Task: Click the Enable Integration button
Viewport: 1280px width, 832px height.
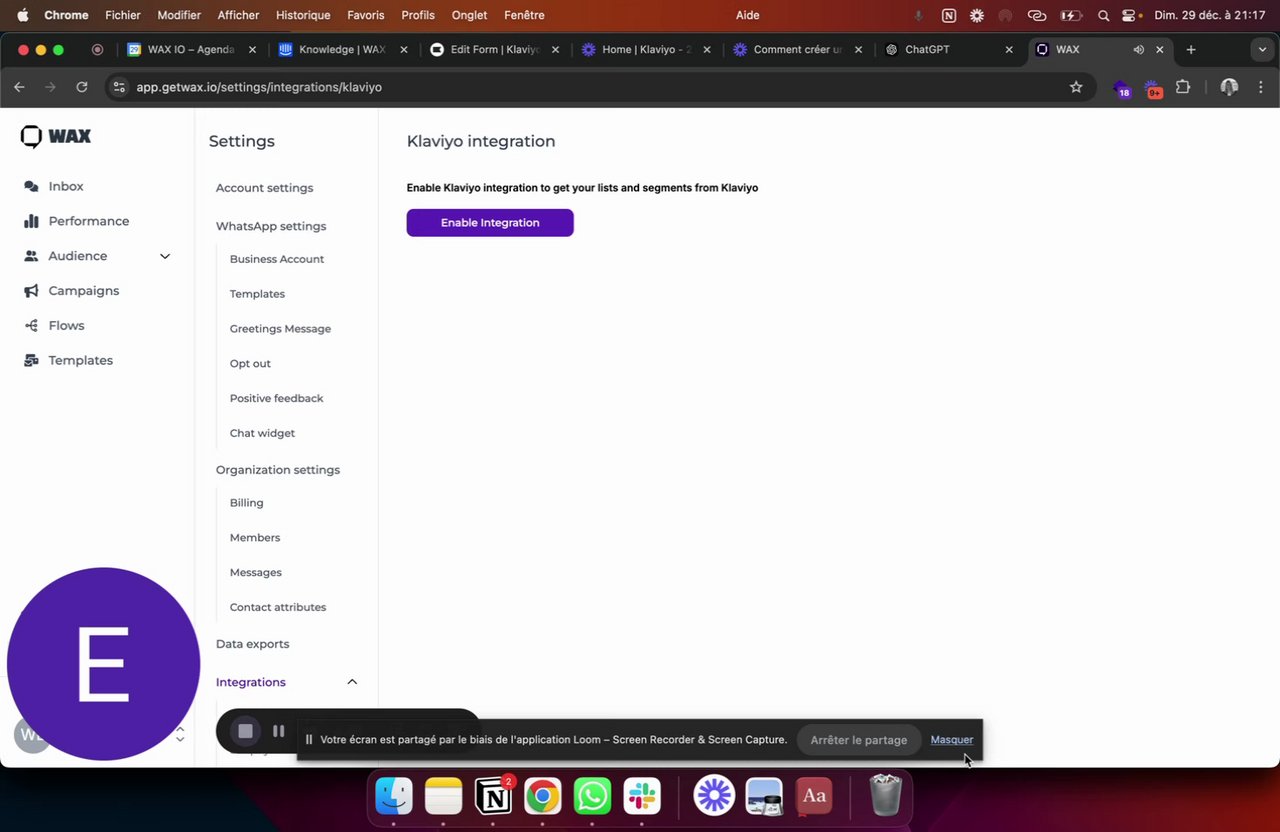Action: click(x=490, y=223)
